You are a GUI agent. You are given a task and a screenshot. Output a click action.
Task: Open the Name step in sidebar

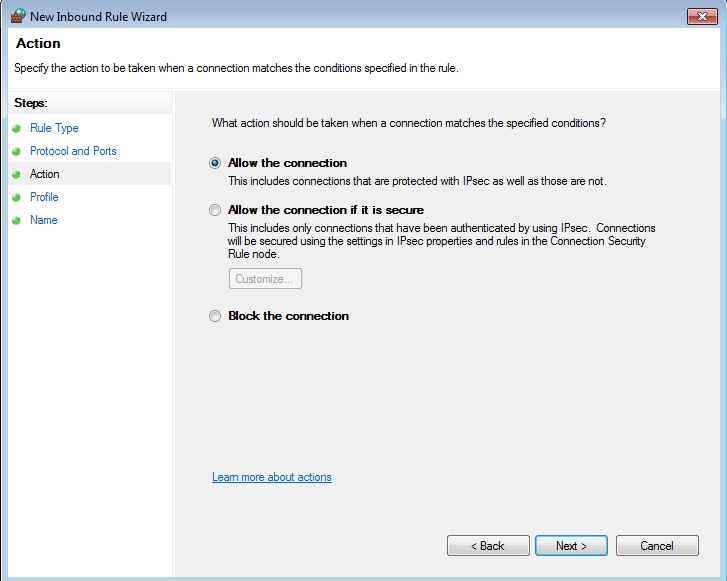pyautogui.click(x=44, y=220)
